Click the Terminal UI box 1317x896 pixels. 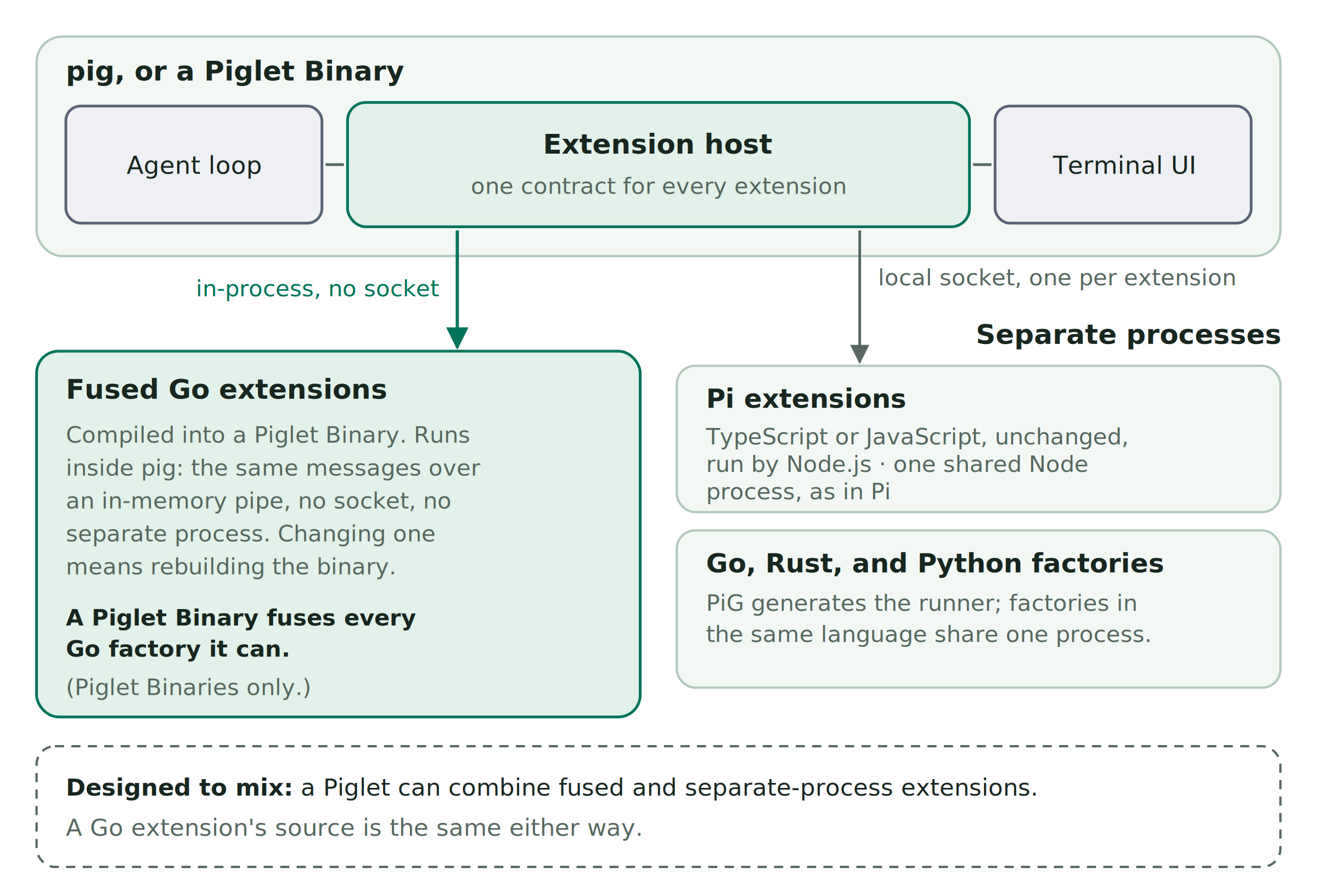[1123, 165]
